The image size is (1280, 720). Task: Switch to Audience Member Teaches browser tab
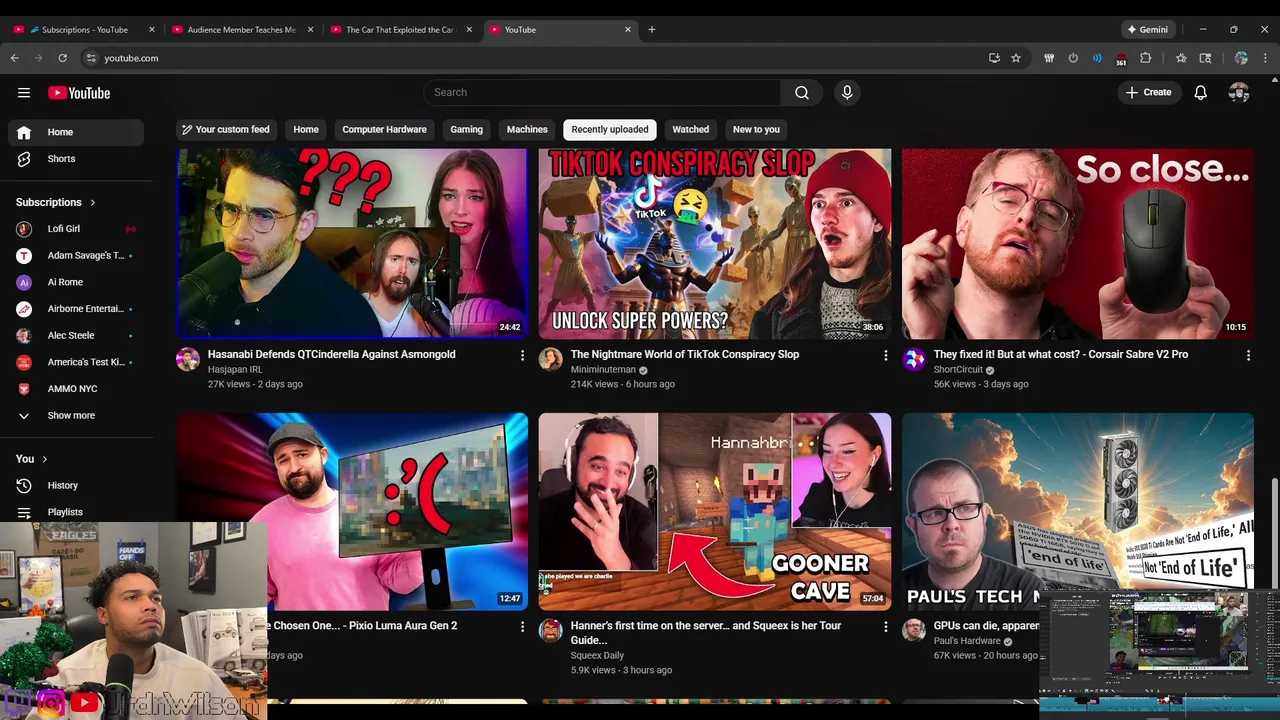tap(242, 30)
